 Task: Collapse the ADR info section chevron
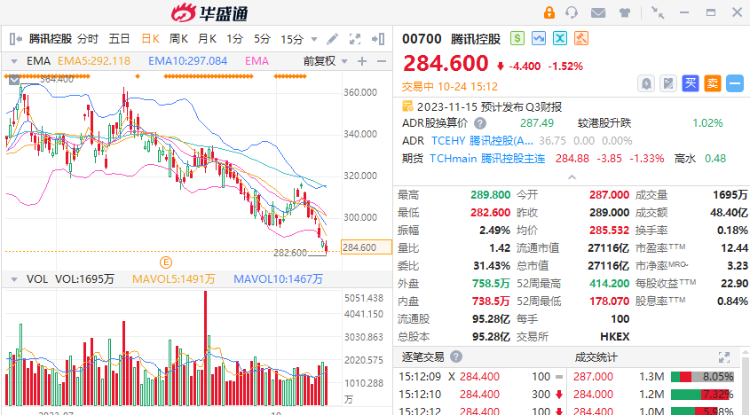572,177
